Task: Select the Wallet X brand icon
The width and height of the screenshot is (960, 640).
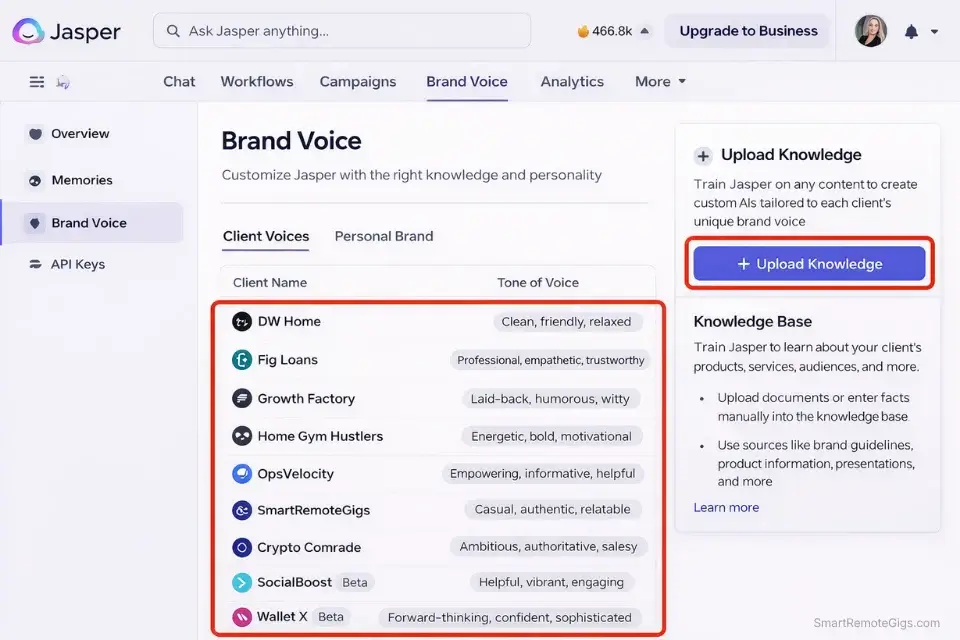Action: pyautogui.click(x=241, y=617)
